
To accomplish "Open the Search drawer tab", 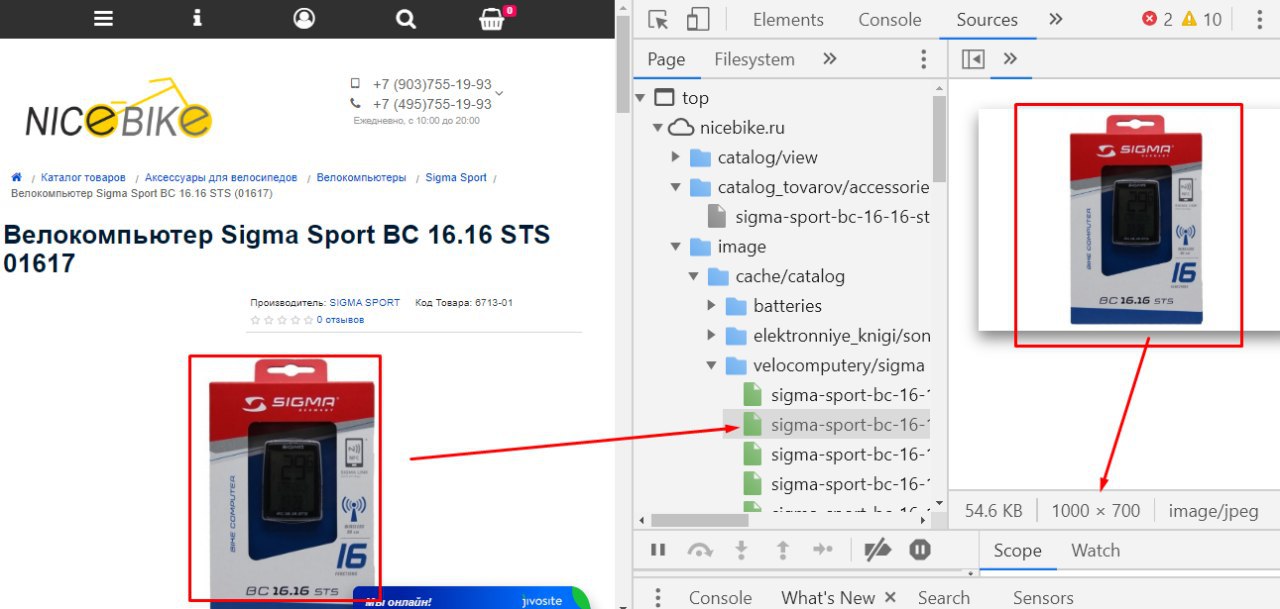I will click(x=944, y=597).
